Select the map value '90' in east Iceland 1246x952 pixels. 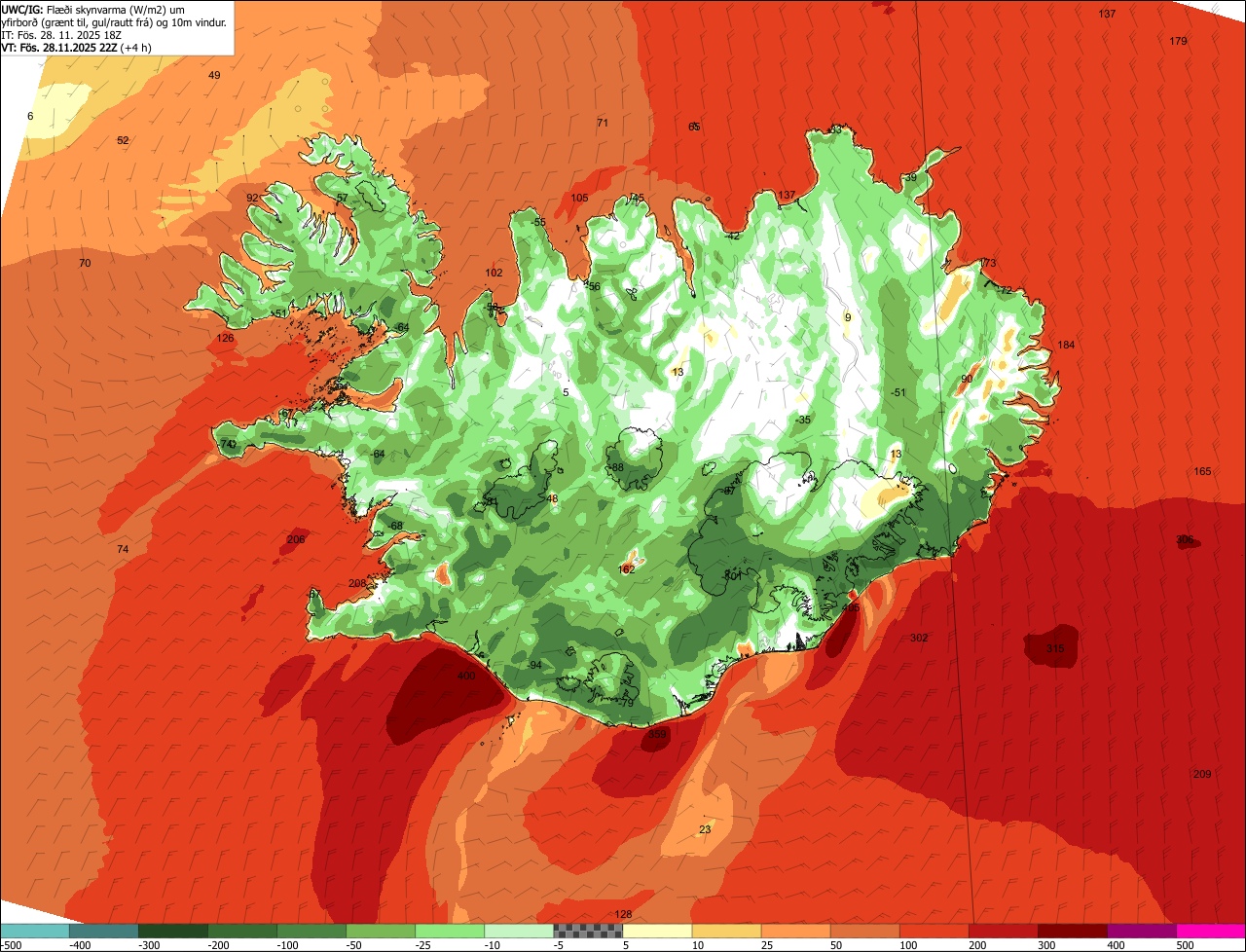pyautogui.click(x=967, y=379)
